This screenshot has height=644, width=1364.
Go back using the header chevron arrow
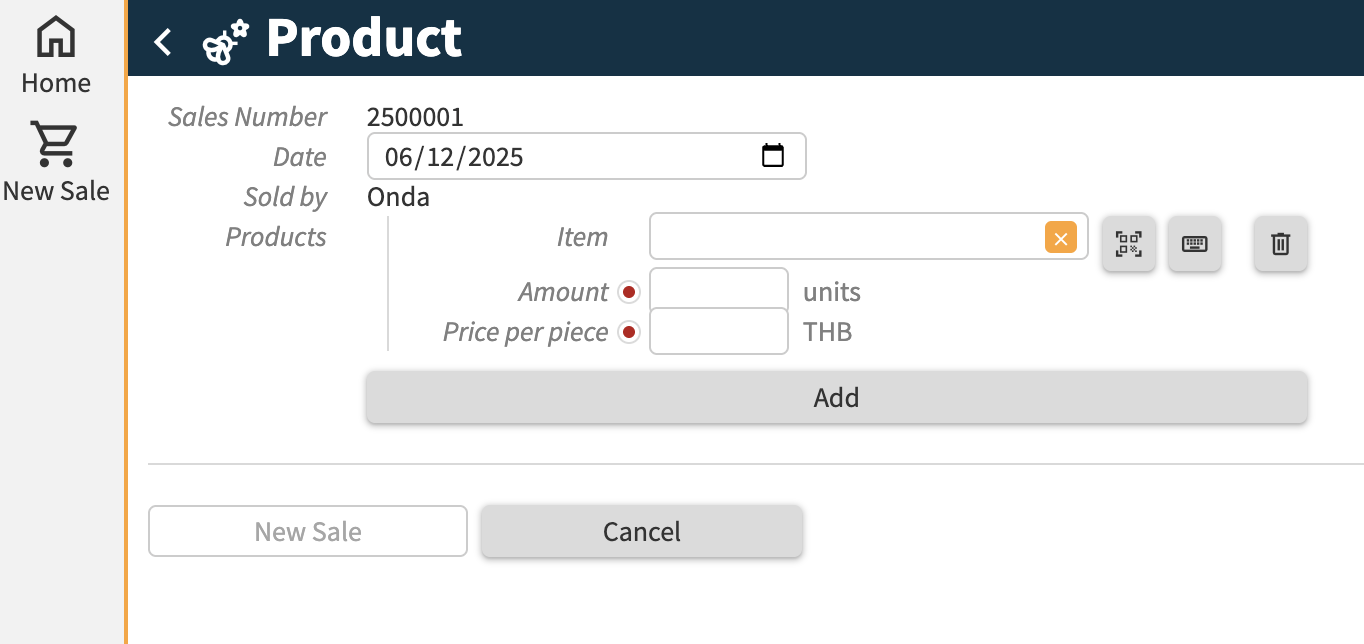pos(163,41)
